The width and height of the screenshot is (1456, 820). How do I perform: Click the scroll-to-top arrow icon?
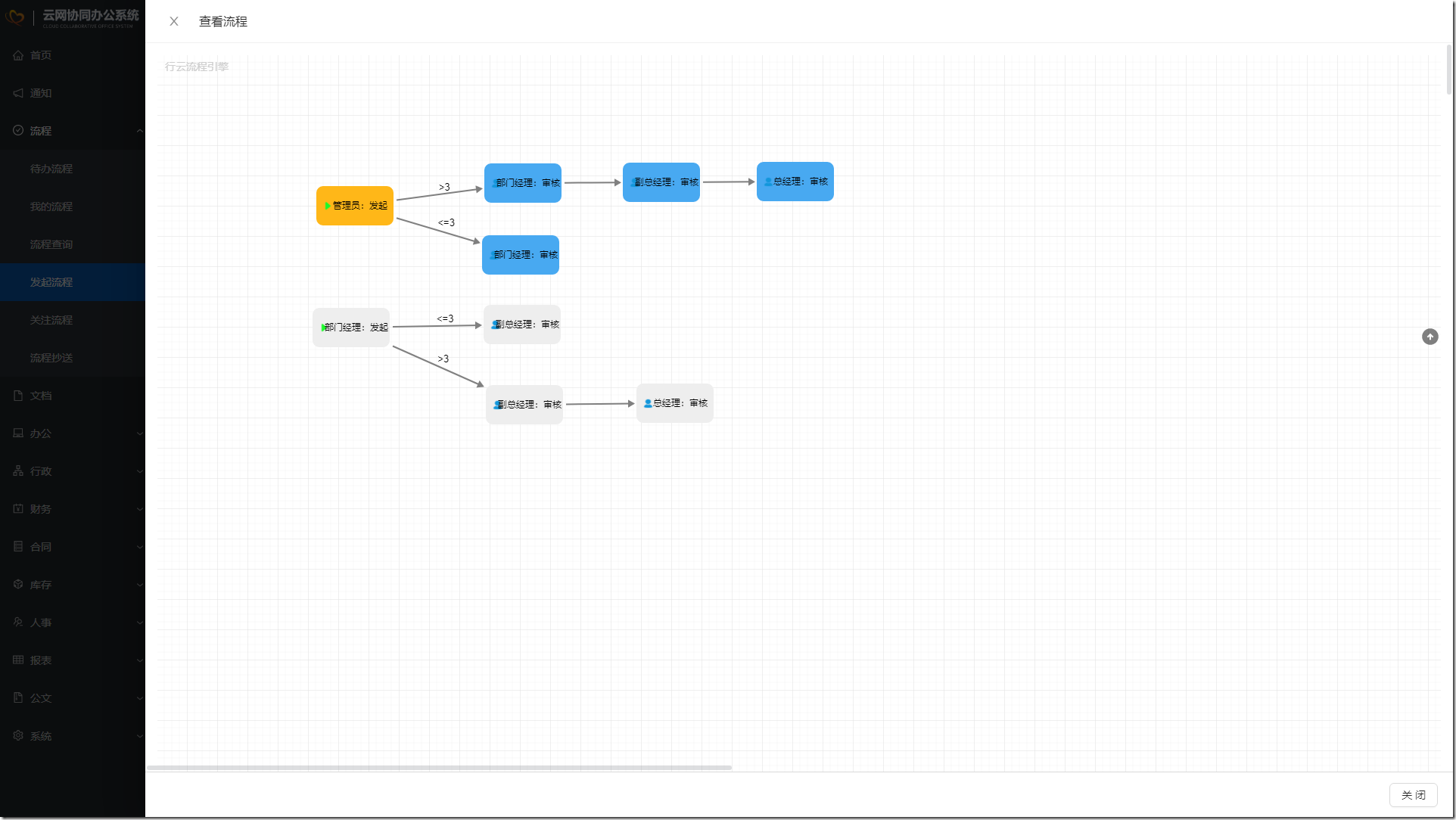tap(1430, 337)
